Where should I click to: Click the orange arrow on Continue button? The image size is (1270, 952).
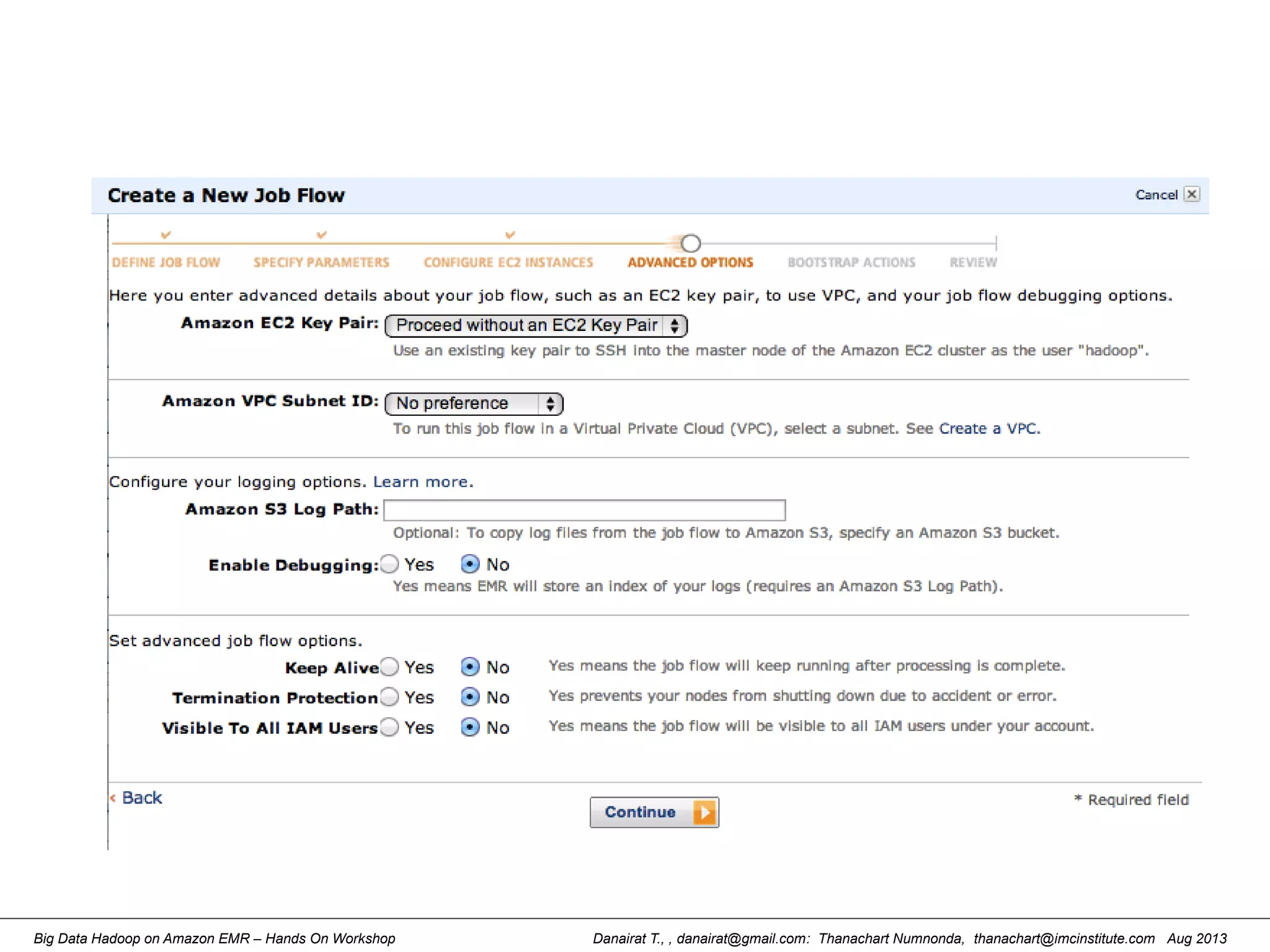704,812
